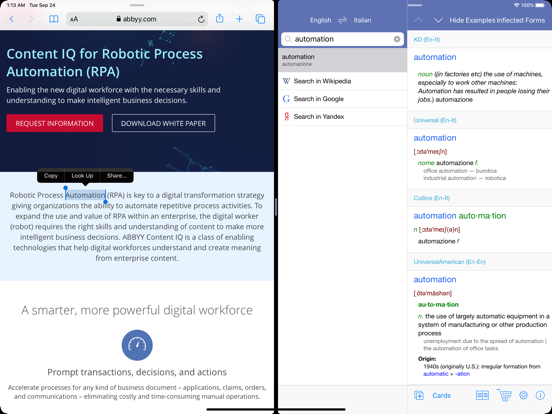Tap Yandex icon
Image resolution: width=552 pixels, height=414 pixels.
pyautogui.click(x=286, y=117)
